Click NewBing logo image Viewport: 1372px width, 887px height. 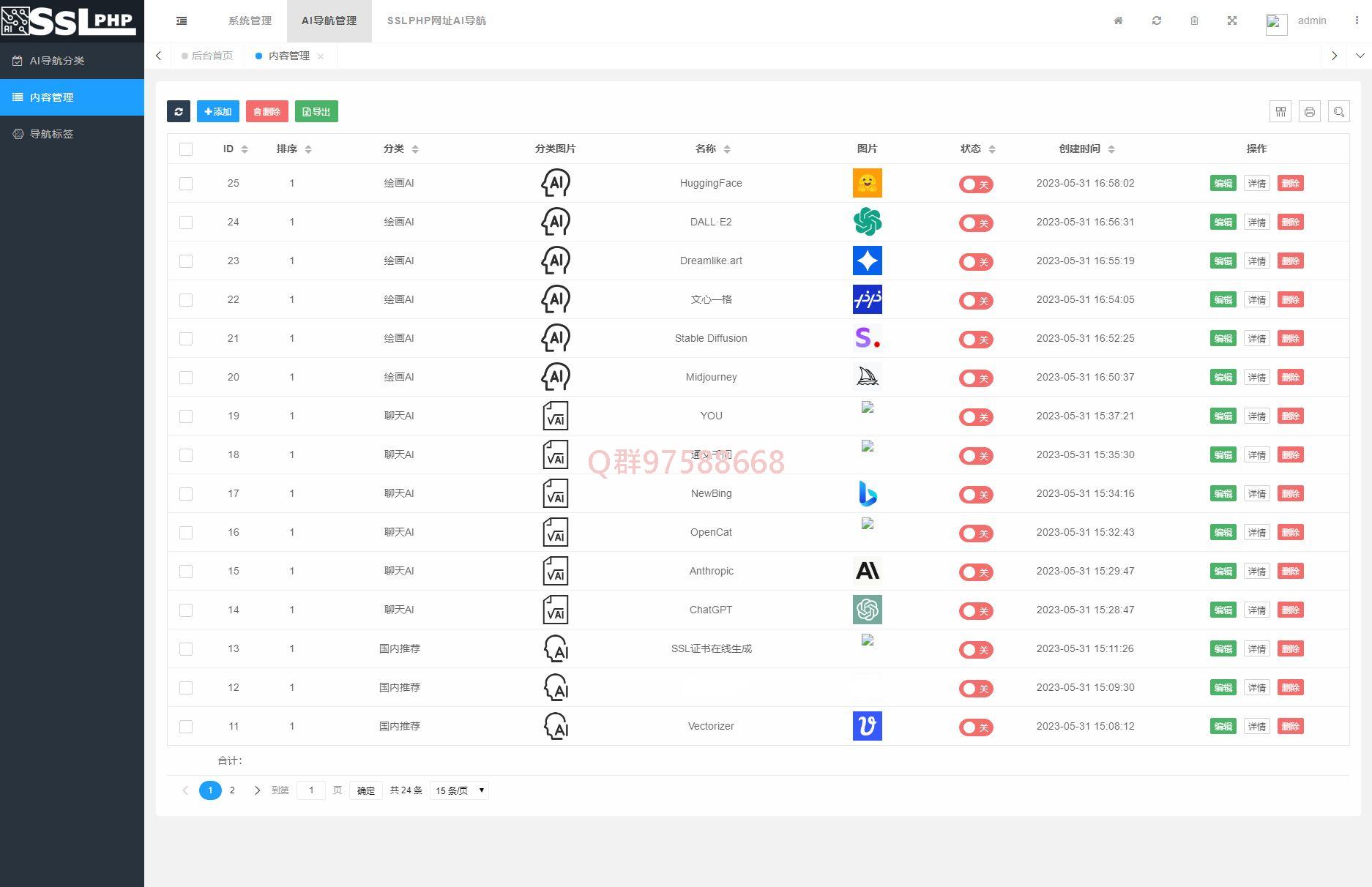click(867, 493)
